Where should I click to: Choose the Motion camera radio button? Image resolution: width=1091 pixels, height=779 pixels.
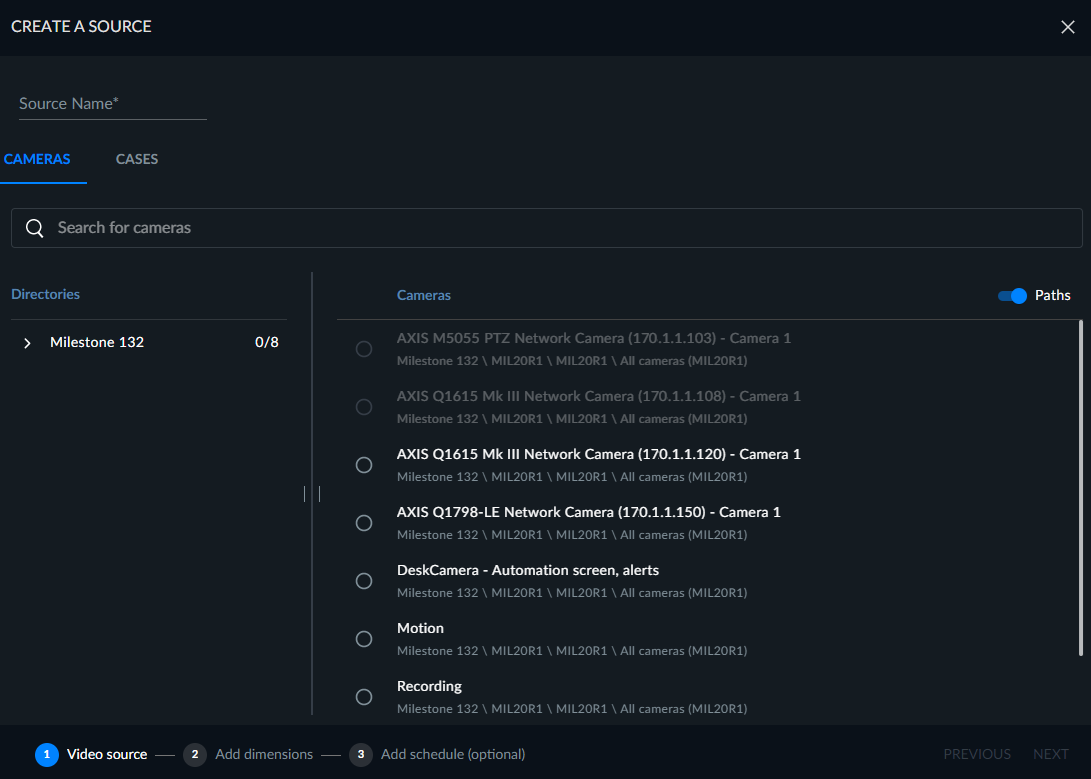point(364,639)
